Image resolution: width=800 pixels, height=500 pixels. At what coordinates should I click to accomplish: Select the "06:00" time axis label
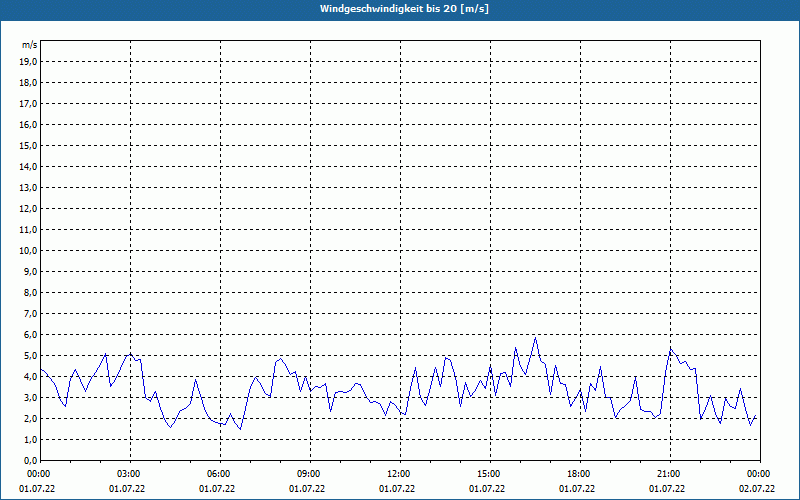click(x=220, y=474)
